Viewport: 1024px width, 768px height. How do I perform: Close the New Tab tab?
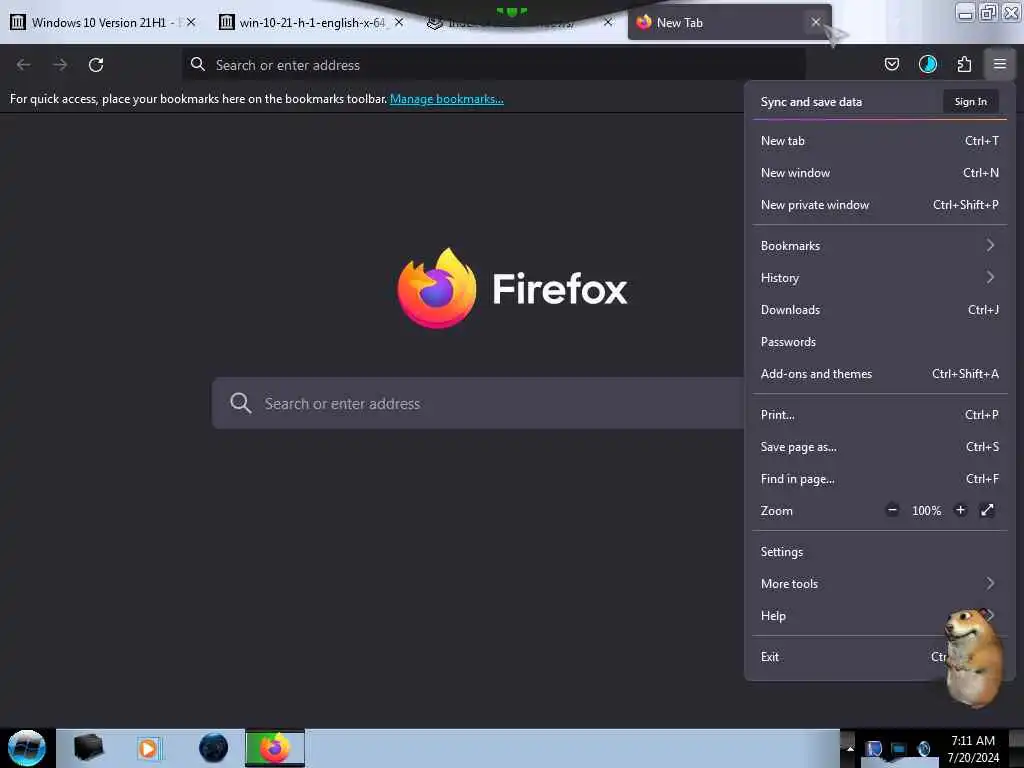[816, 22]
